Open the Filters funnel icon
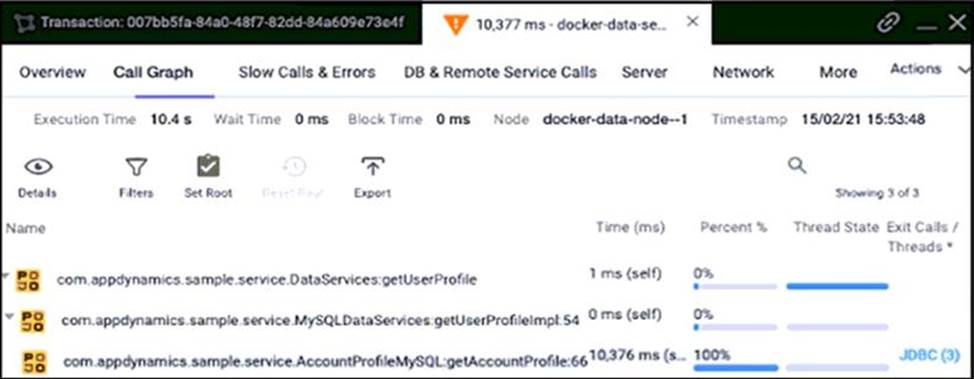The image size is (974, 379). coord(136,167)
